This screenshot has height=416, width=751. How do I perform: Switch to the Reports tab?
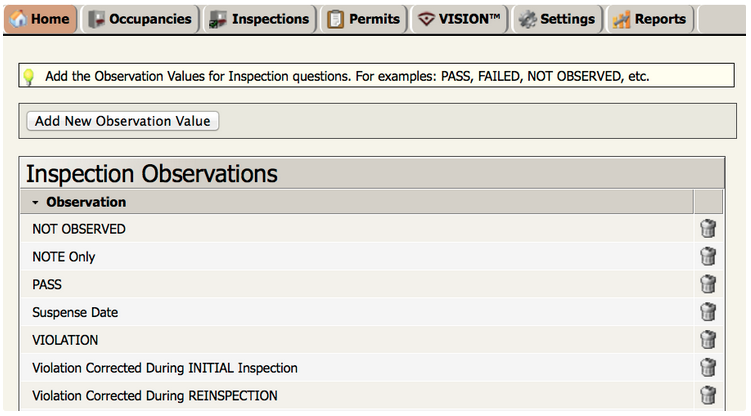tap(650, 19)
